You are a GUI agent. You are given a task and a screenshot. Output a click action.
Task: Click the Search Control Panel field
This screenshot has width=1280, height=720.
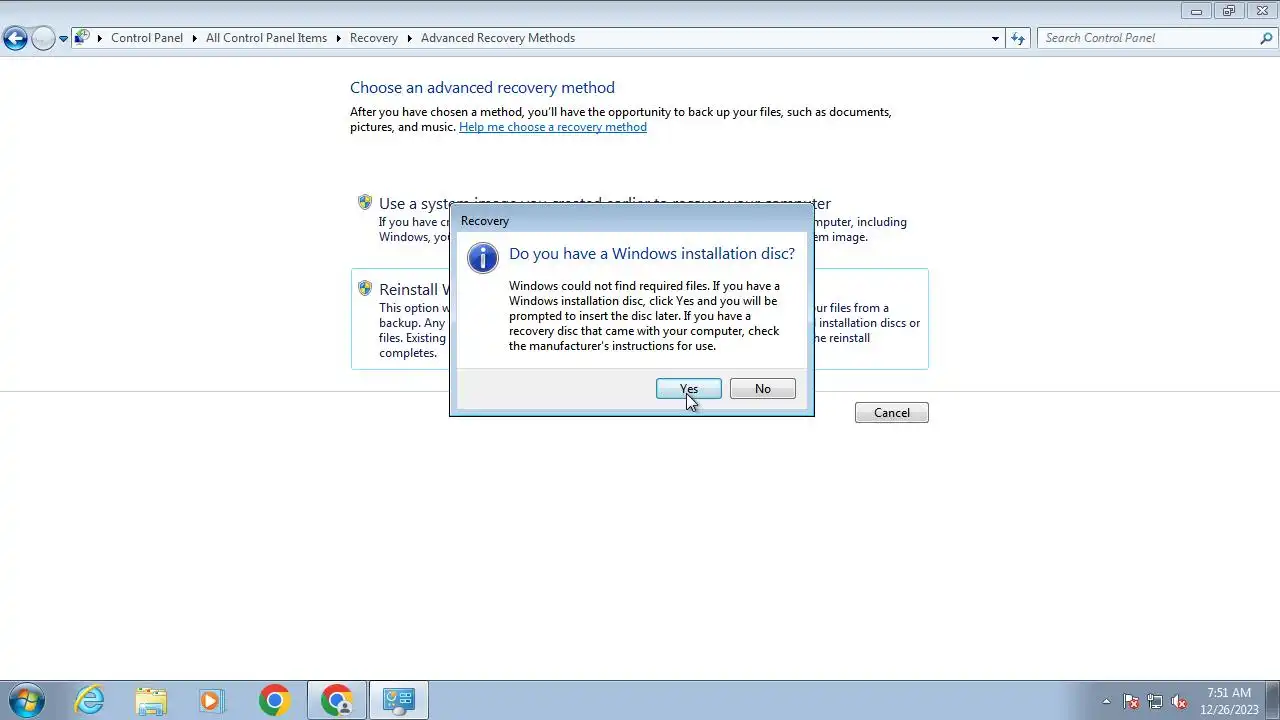[x=1148, y=38]
